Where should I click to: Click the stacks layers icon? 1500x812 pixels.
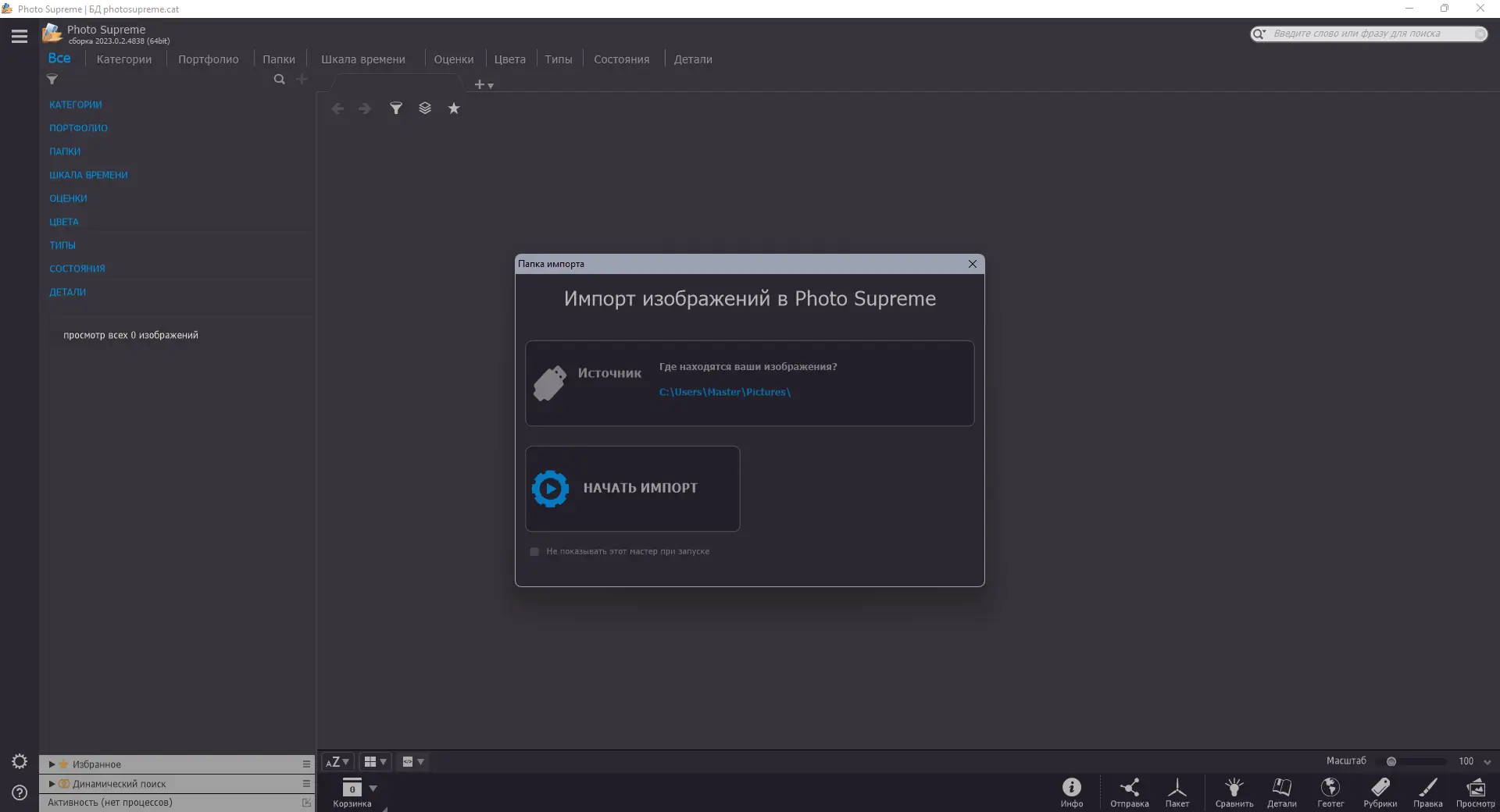(x=425, y=109)
